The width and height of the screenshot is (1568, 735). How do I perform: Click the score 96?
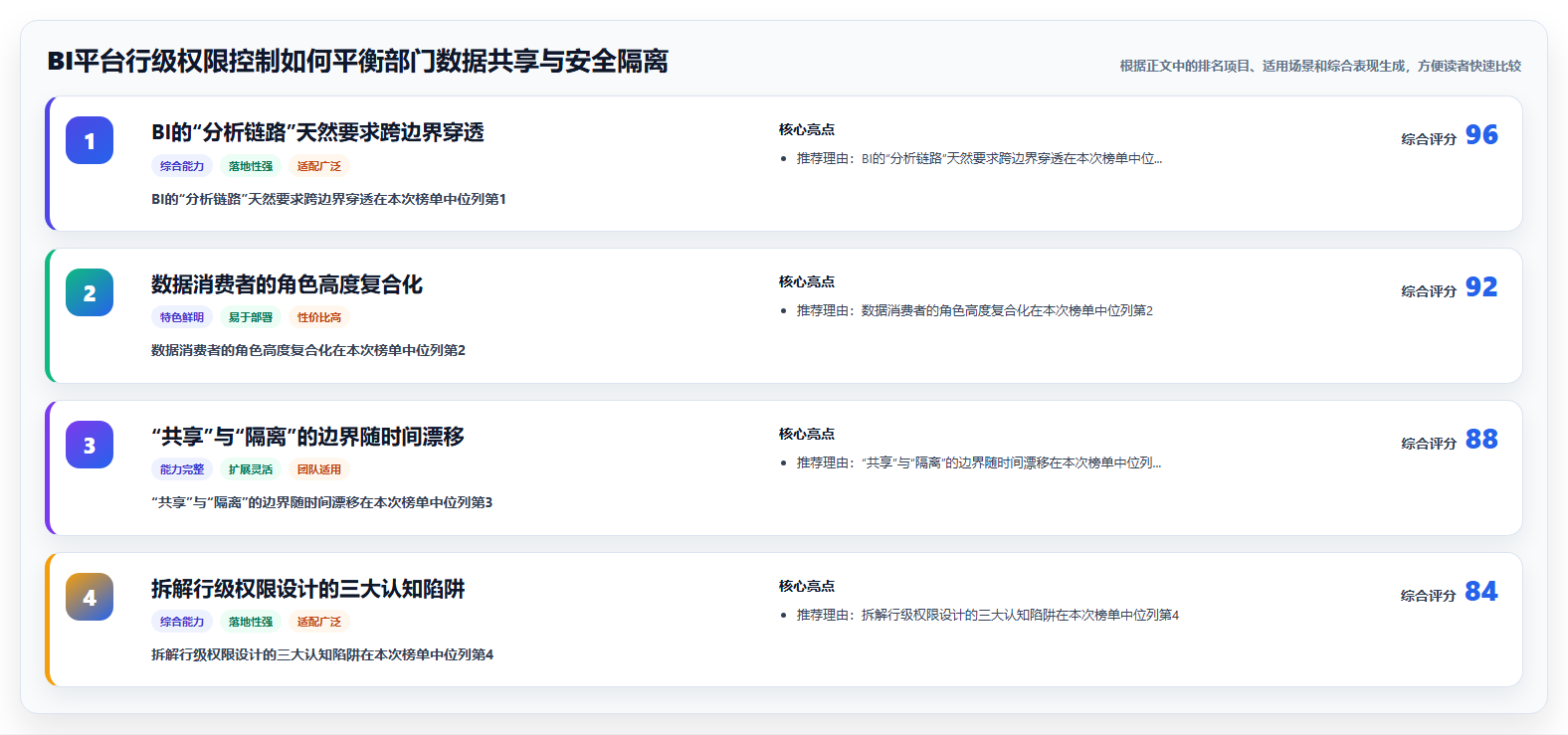pos(1481,135)
